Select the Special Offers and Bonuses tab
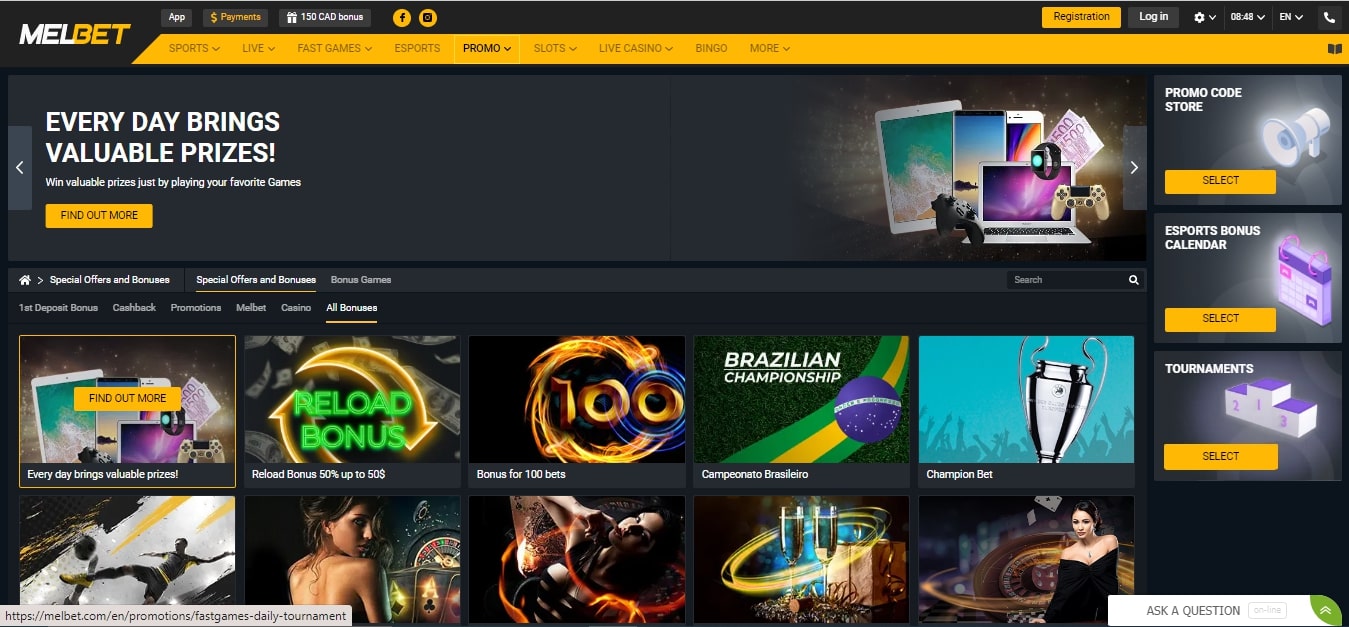This screenshot has width=1349, height=627. (256, 280)
